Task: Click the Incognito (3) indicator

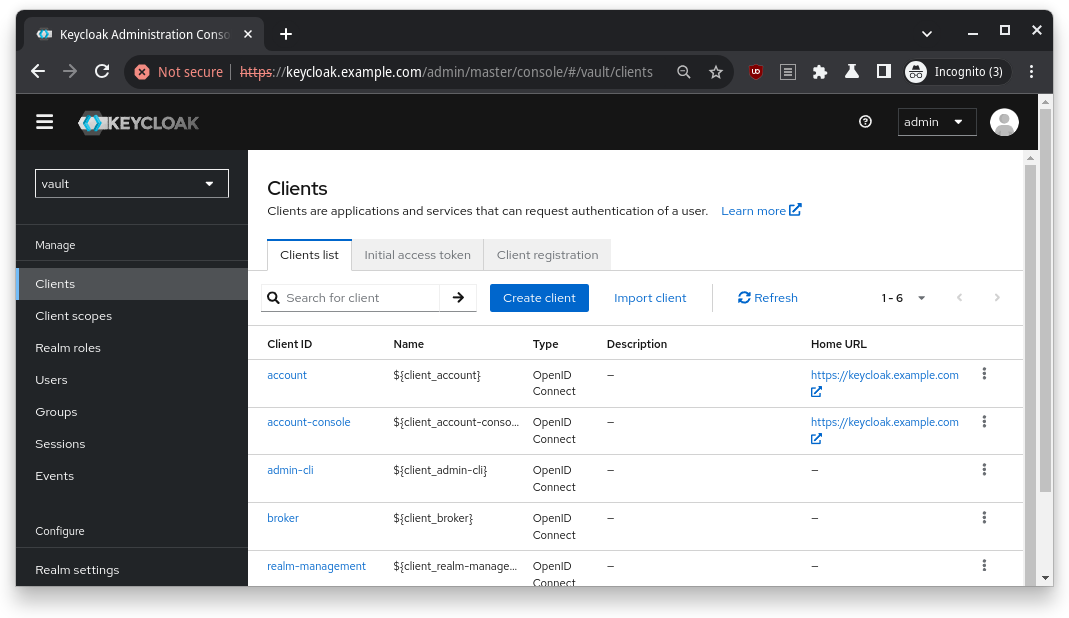Action: coord(957,72)
